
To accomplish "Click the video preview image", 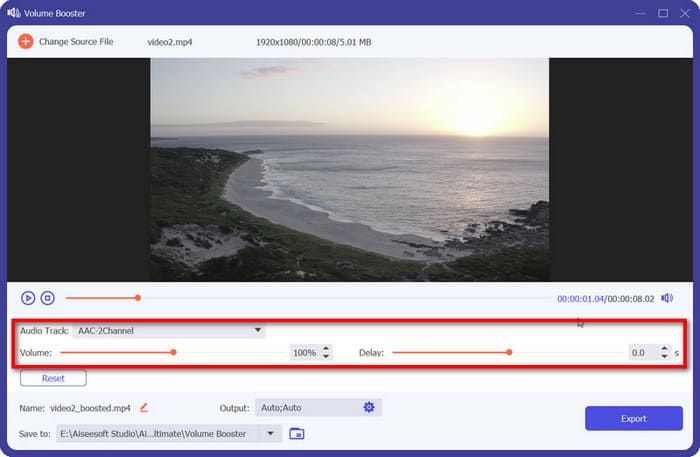I will click(x=349, y=169).
